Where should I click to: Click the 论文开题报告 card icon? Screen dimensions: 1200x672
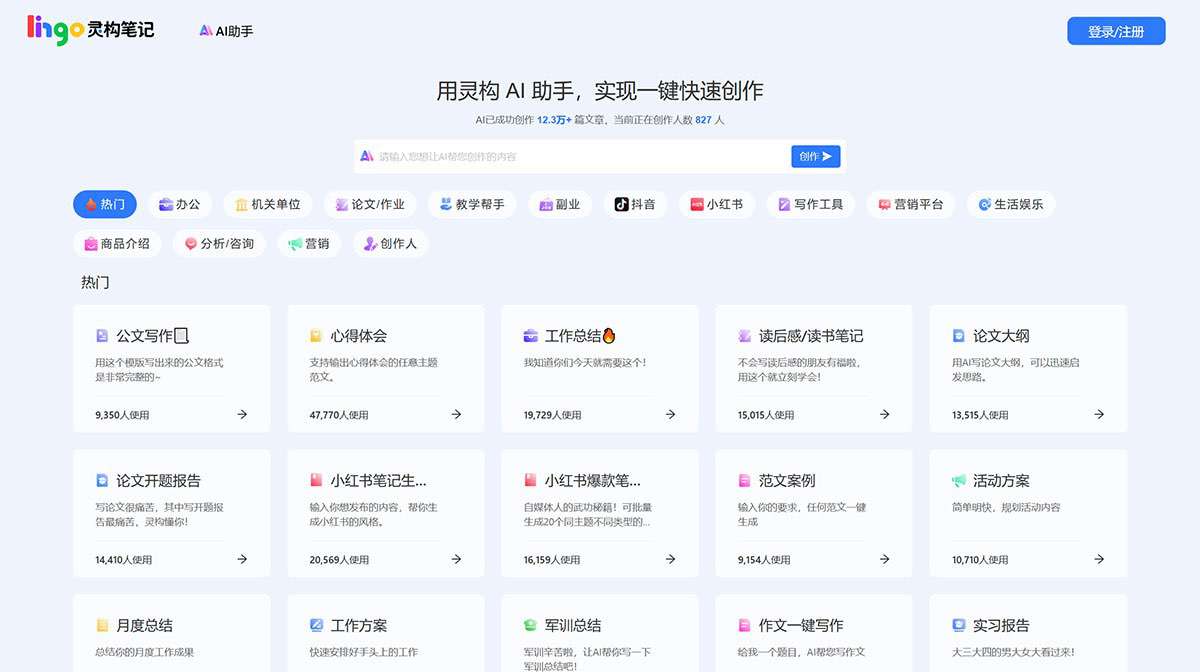click(x=102, y=480)
